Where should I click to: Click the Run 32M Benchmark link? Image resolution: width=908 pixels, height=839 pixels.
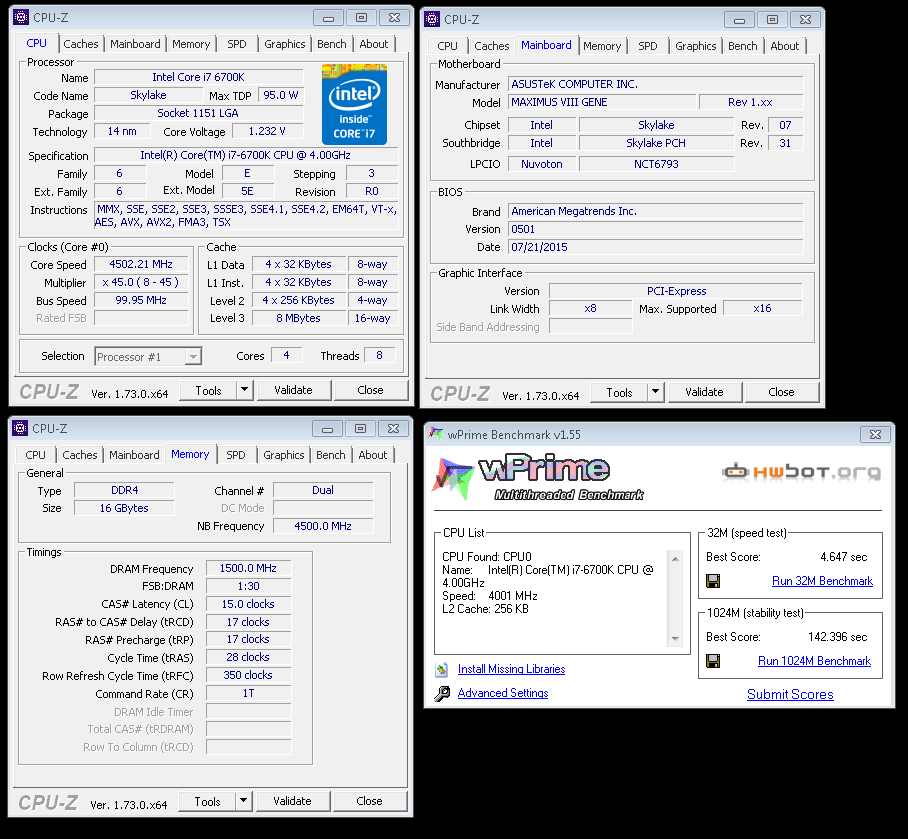tap(822, 581)
